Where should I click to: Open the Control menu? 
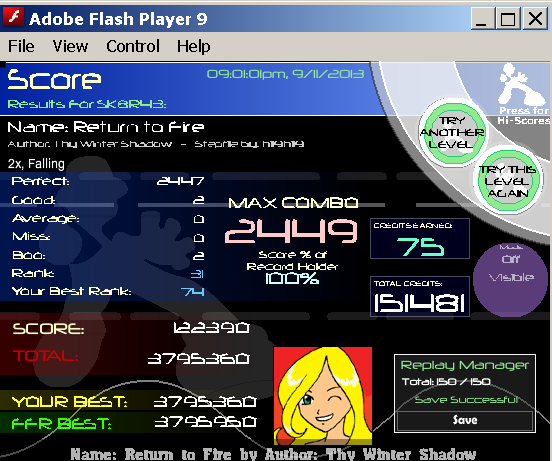(133, 46)
